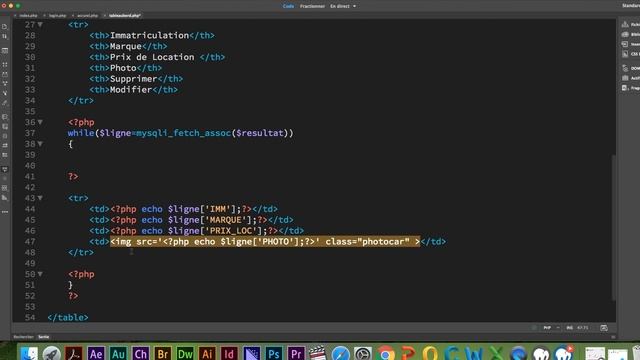The width and height of the screenshot is (640, 360).
Task: Open the Rechercher panel tab
Action: pyautogui.click(x=23, y=337)
